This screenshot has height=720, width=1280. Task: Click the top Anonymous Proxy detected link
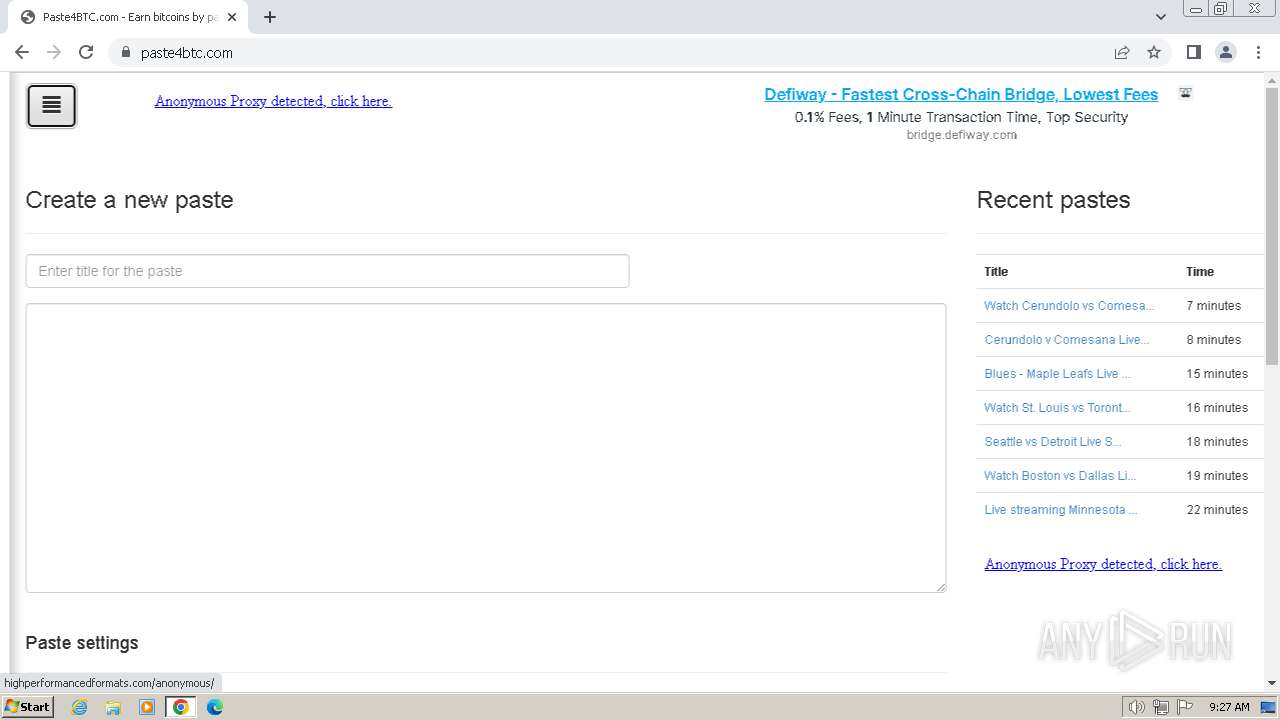273,101
